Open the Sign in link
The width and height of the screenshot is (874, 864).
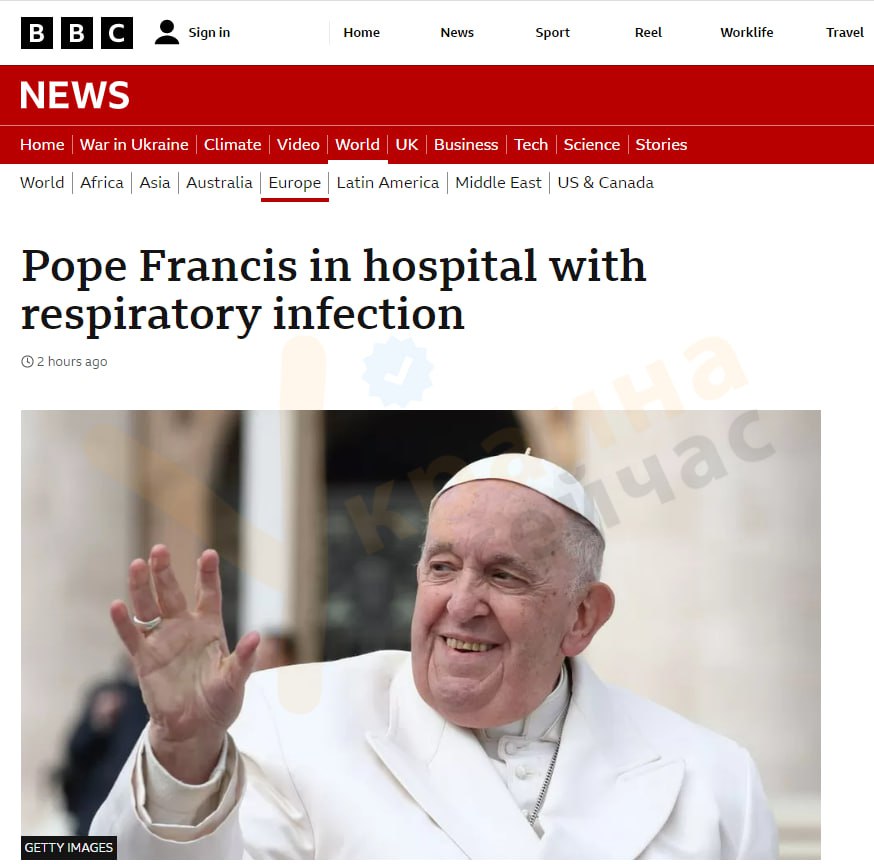(x=209, y=32)
